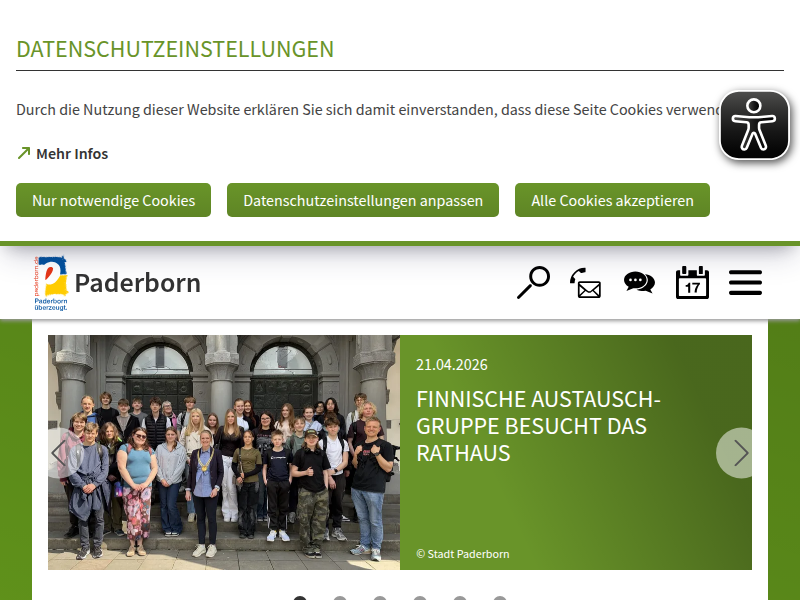800x600 pixels.
Task: Click the Paderborn site title text
Action: point(138,283)
